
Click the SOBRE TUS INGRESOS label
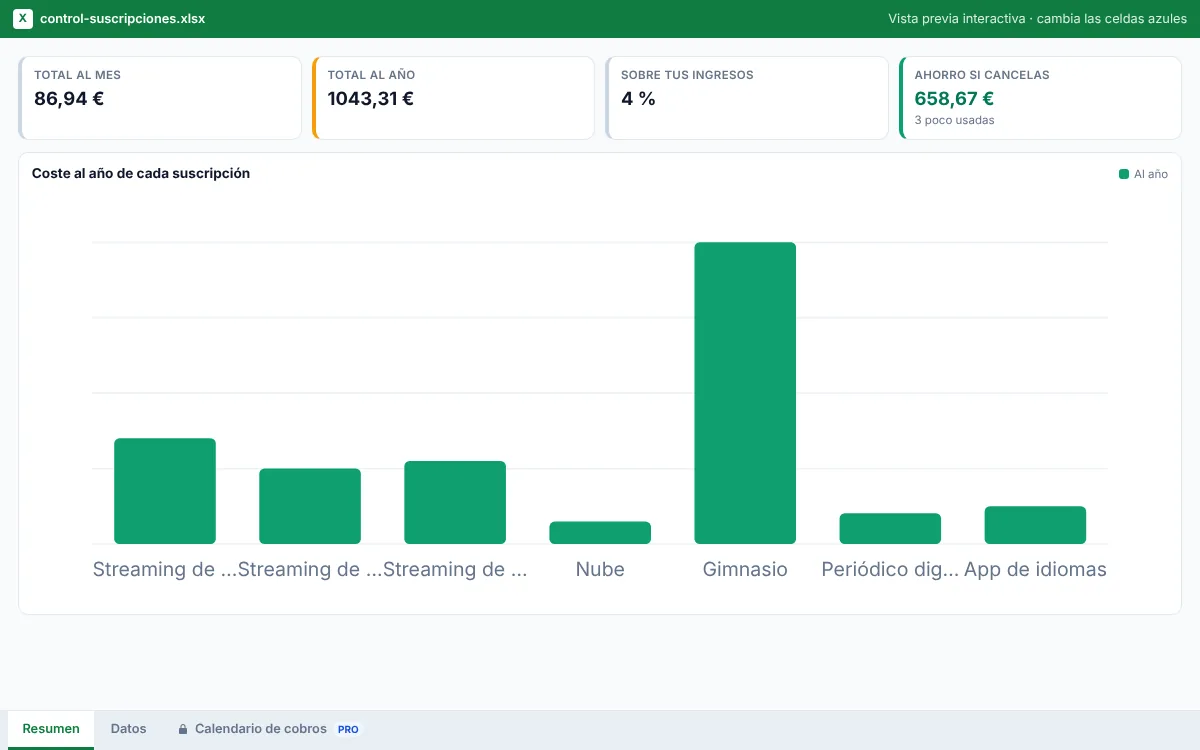point(687,75)
